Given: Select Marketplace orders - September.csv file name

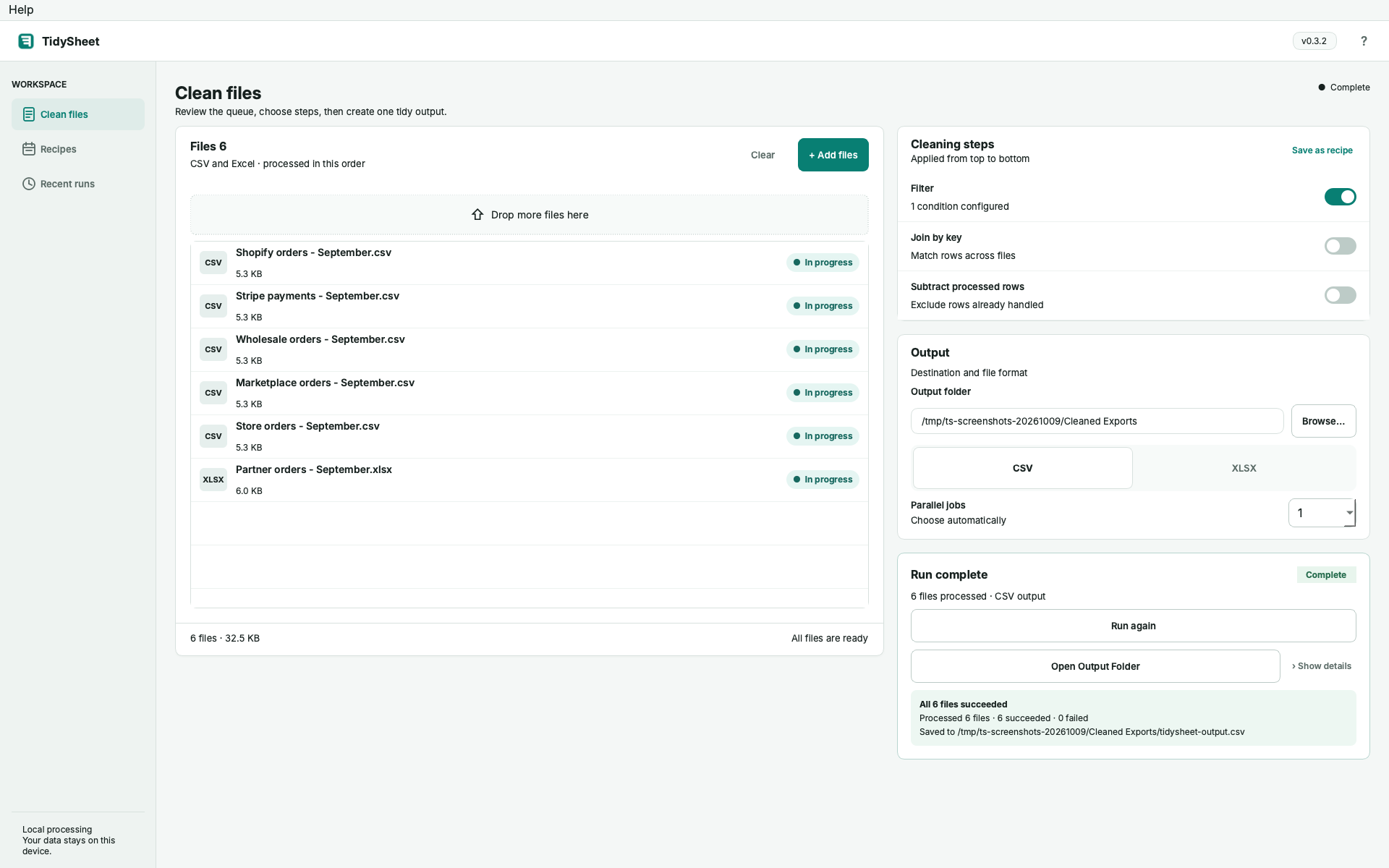Looking at the screenshot, I should (x=325, y=383).
